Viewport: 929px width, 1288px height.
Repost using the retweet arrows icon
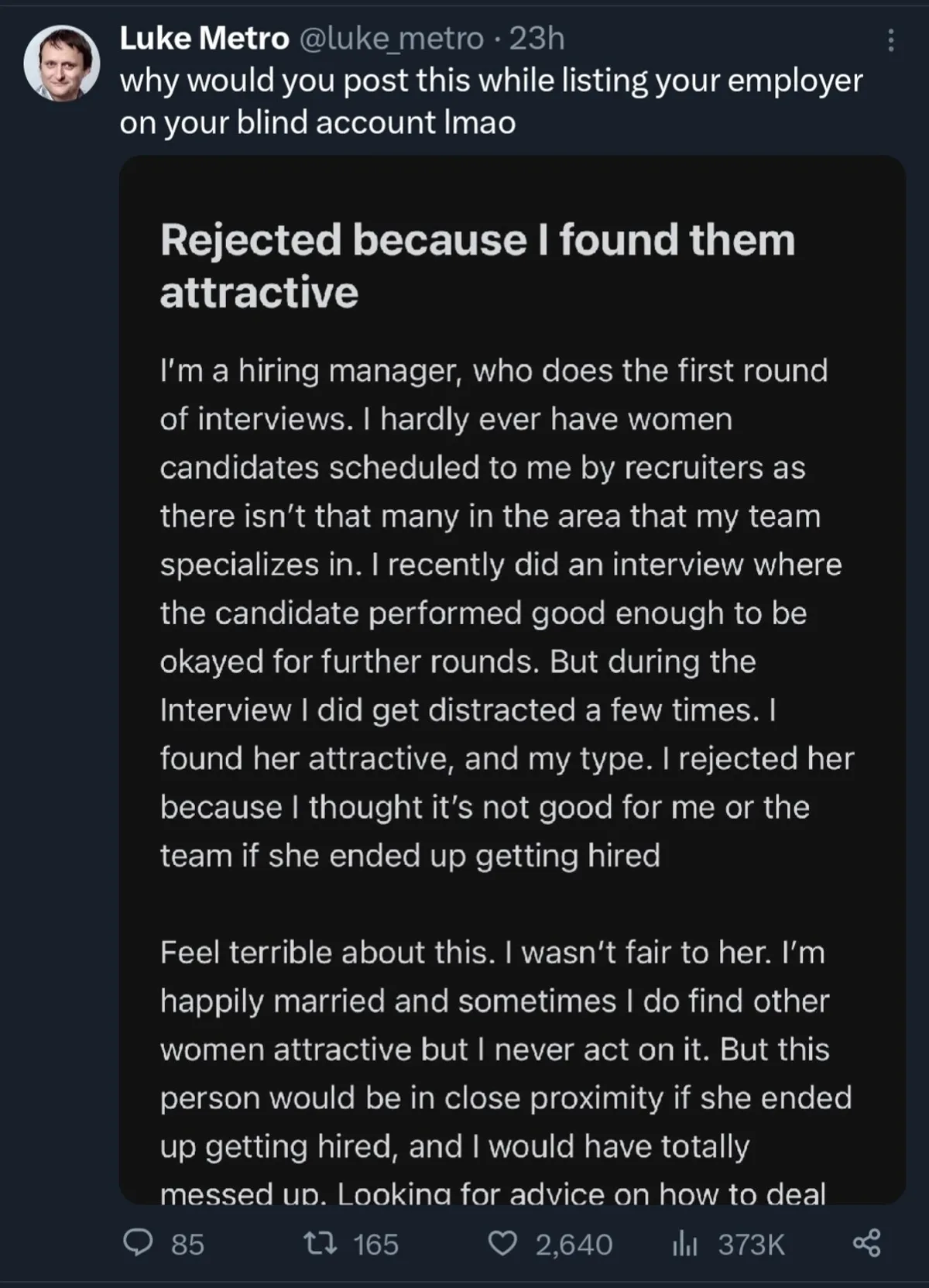[x=320, y=1243]
